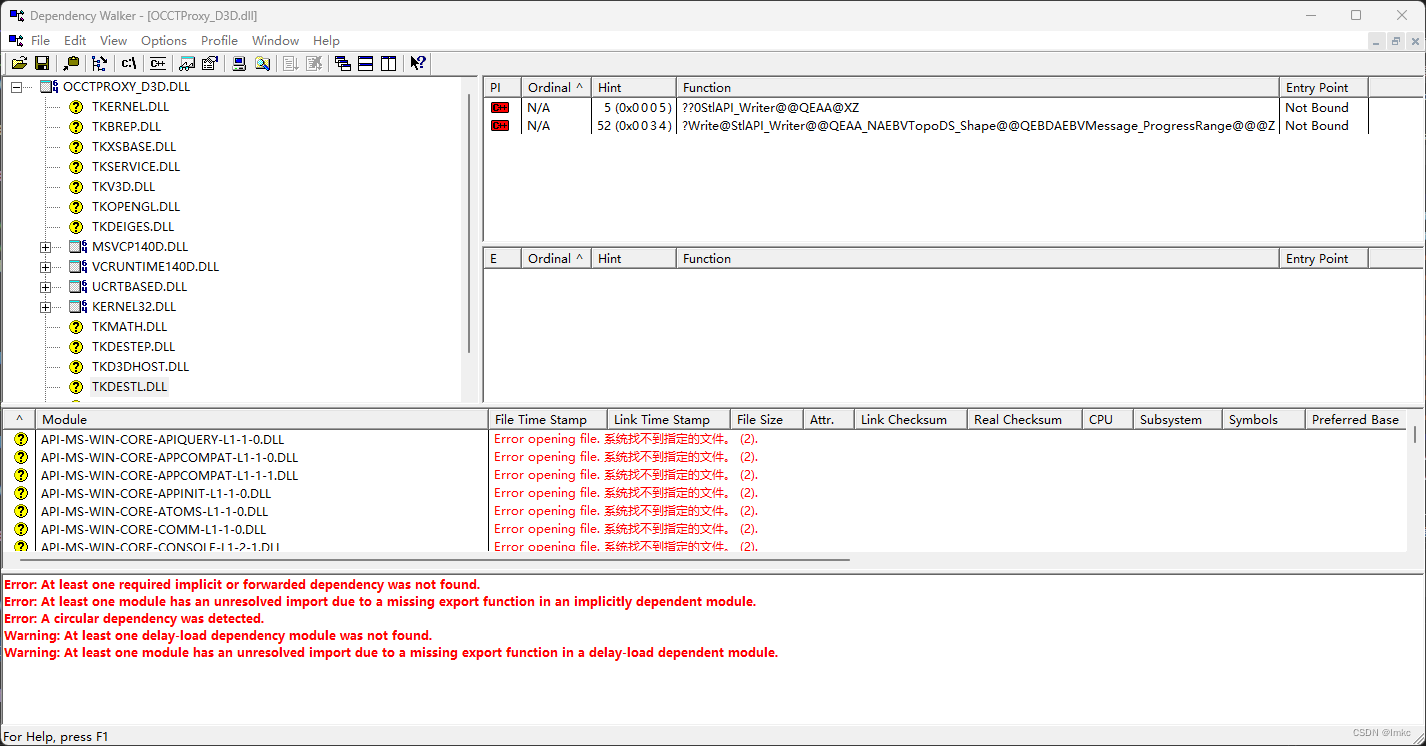
Task: Click View Module in External Viewer icon
Action: click(x=187, y=63)
